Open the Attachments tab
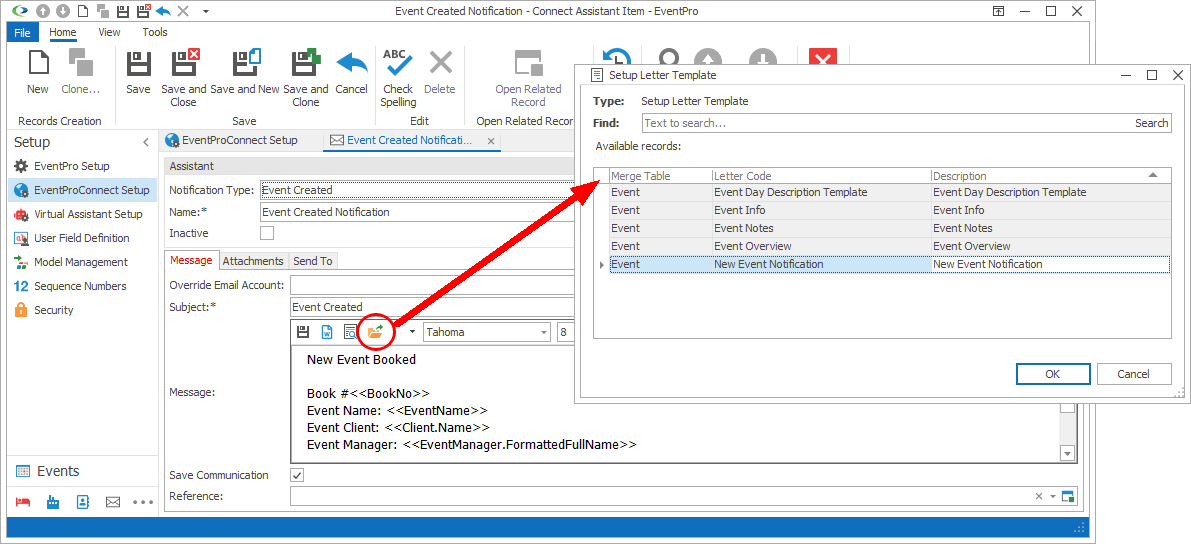This screenshot has height=544, width=1191. coord(253,261)
